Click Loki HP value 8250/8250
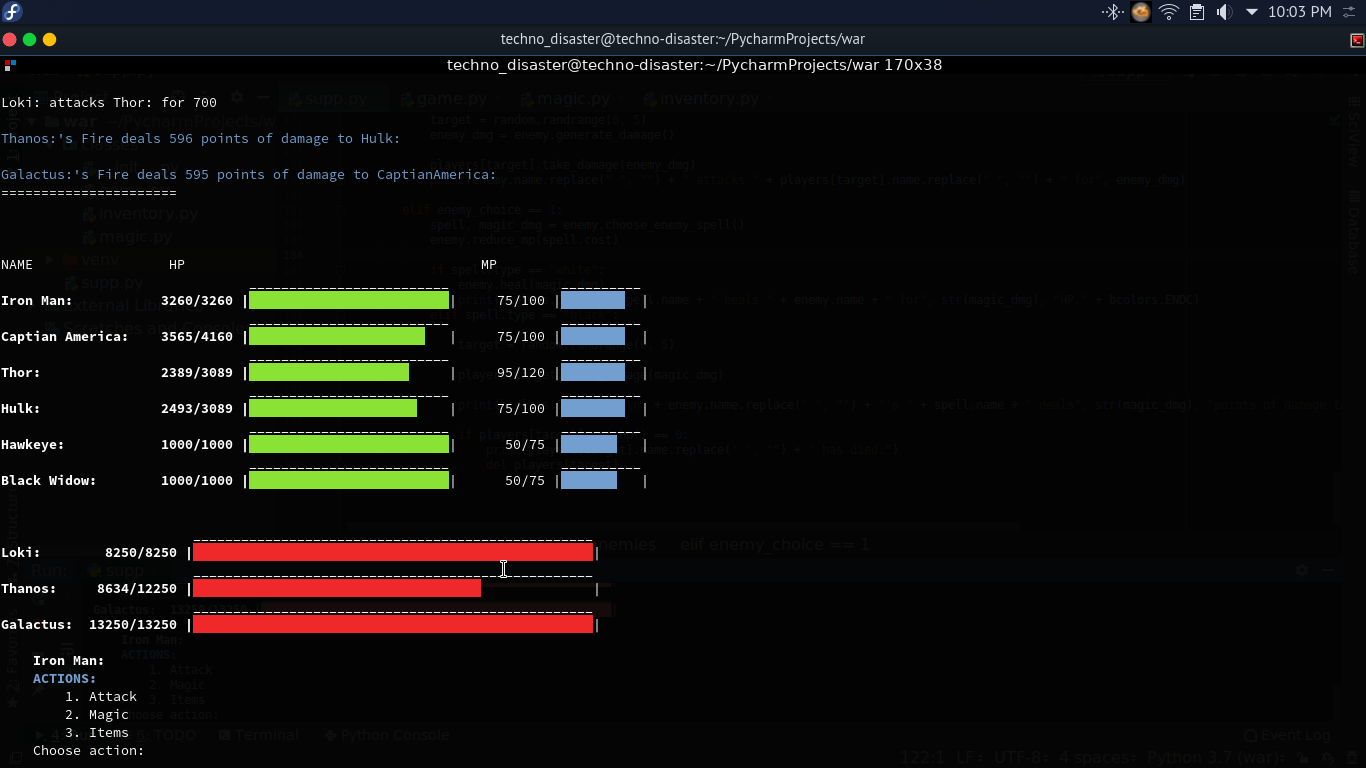Image resolution: width=1366 pixels, height=768 pixels. [141, 552]
